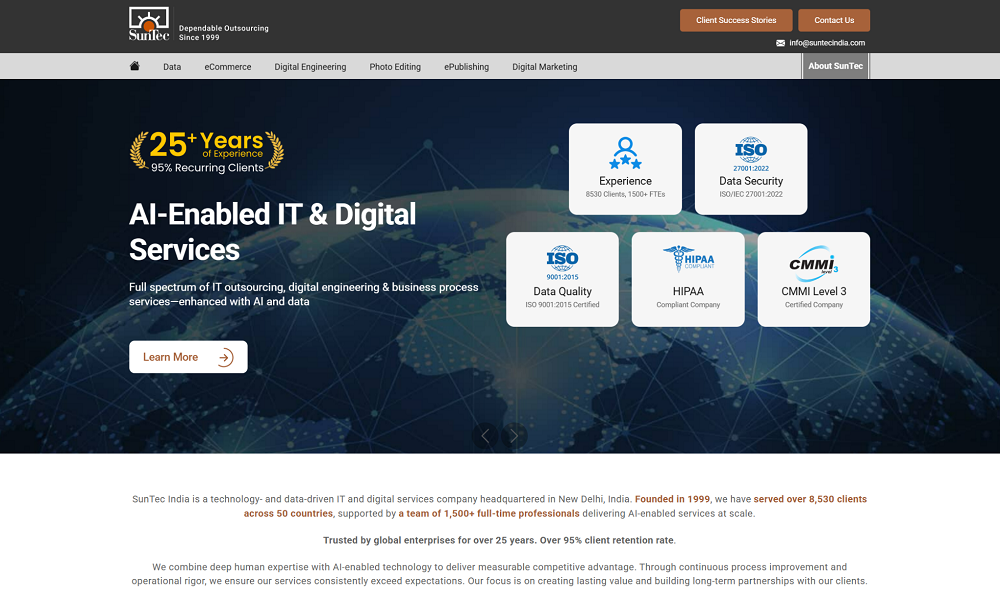Click the SunTec logo
The image size is (1000, 599).
point(150,25)
